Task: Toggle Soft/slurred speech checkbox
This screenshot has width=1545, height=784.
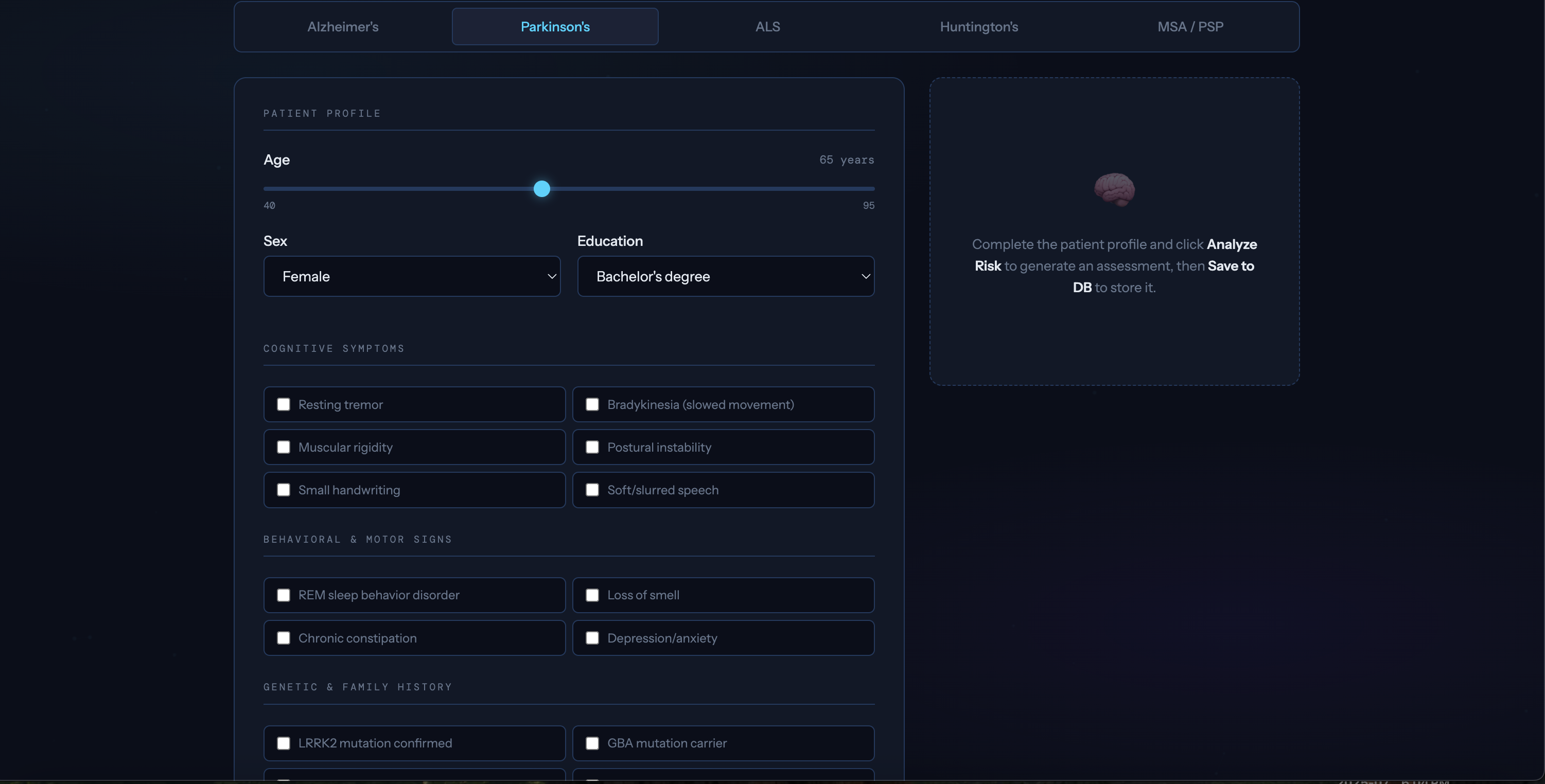Action: 592,490
